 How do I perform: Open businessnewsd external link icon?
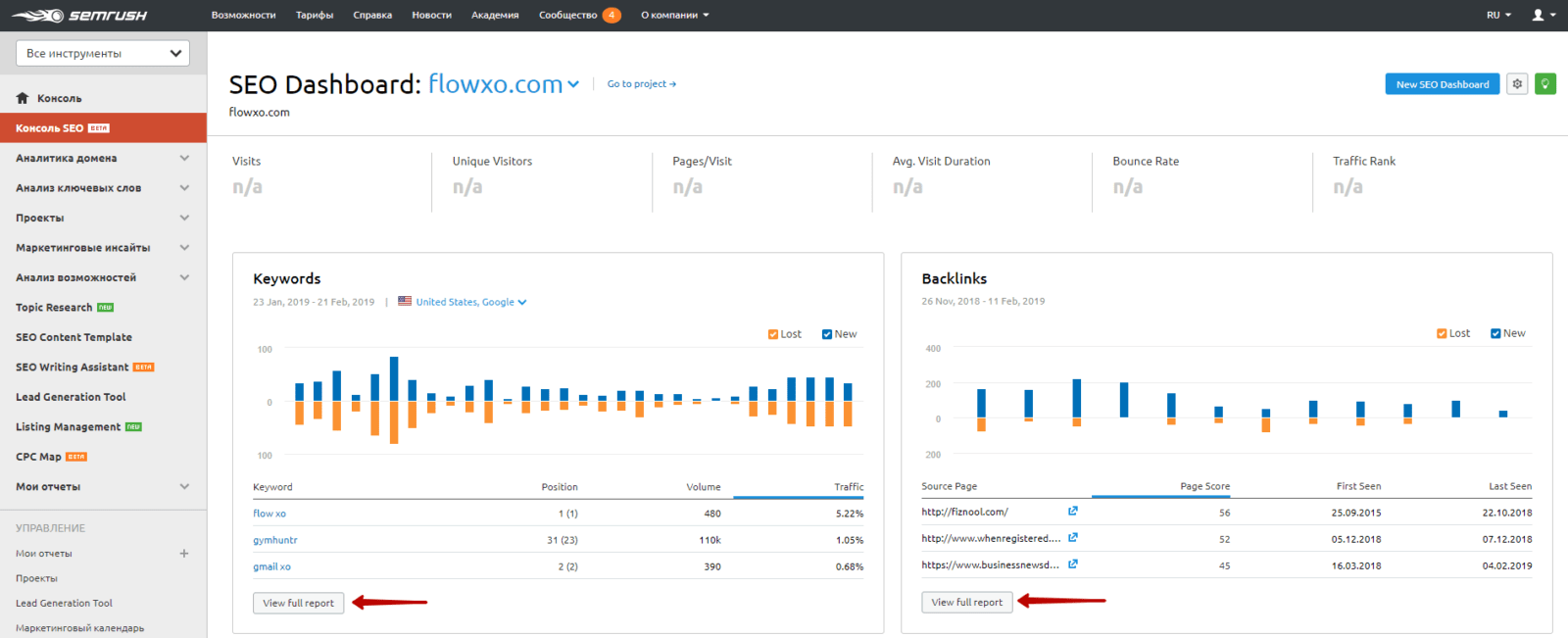pos(1073,564)
